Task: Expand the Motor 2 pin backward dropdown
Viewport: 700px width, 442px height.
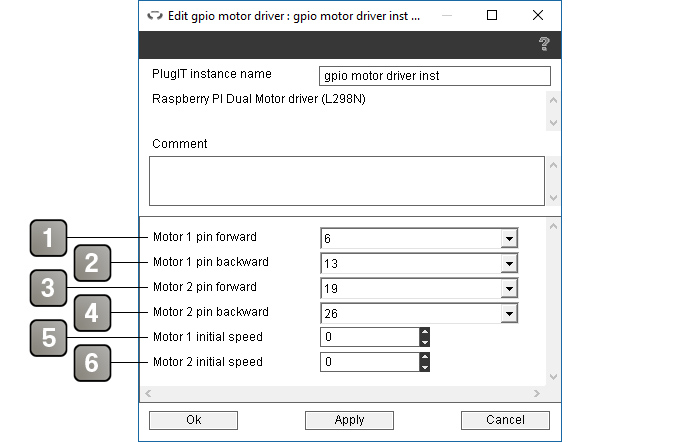Action: click(x=508, y=313)
